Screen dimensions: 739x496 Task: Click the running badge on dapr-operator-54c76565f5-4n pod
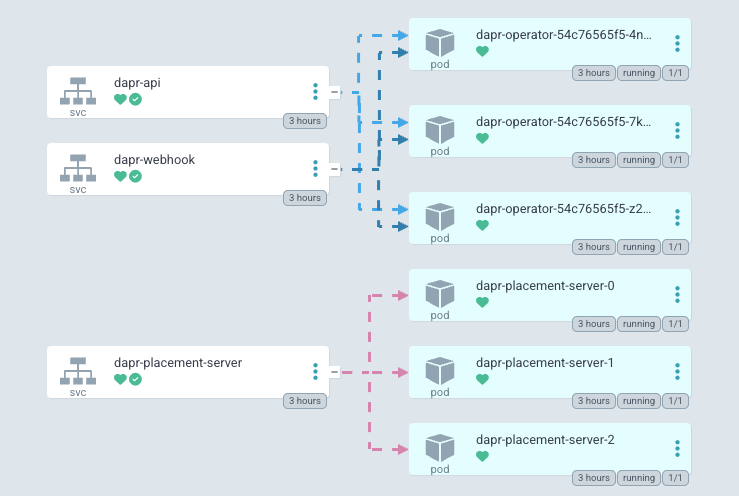(638, 74)
